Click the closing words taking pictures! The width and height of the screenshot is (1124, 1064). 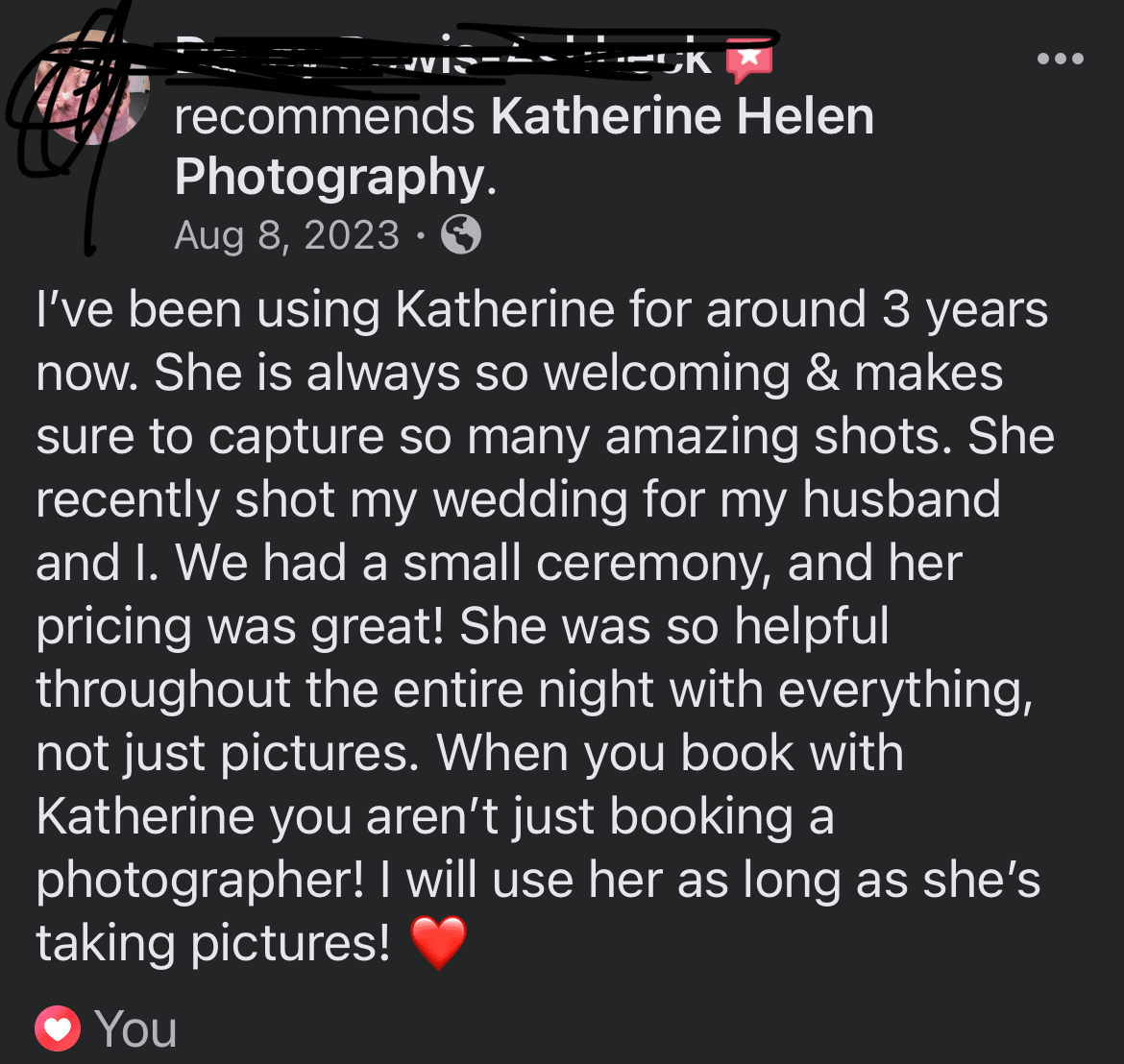coord(213,944)
